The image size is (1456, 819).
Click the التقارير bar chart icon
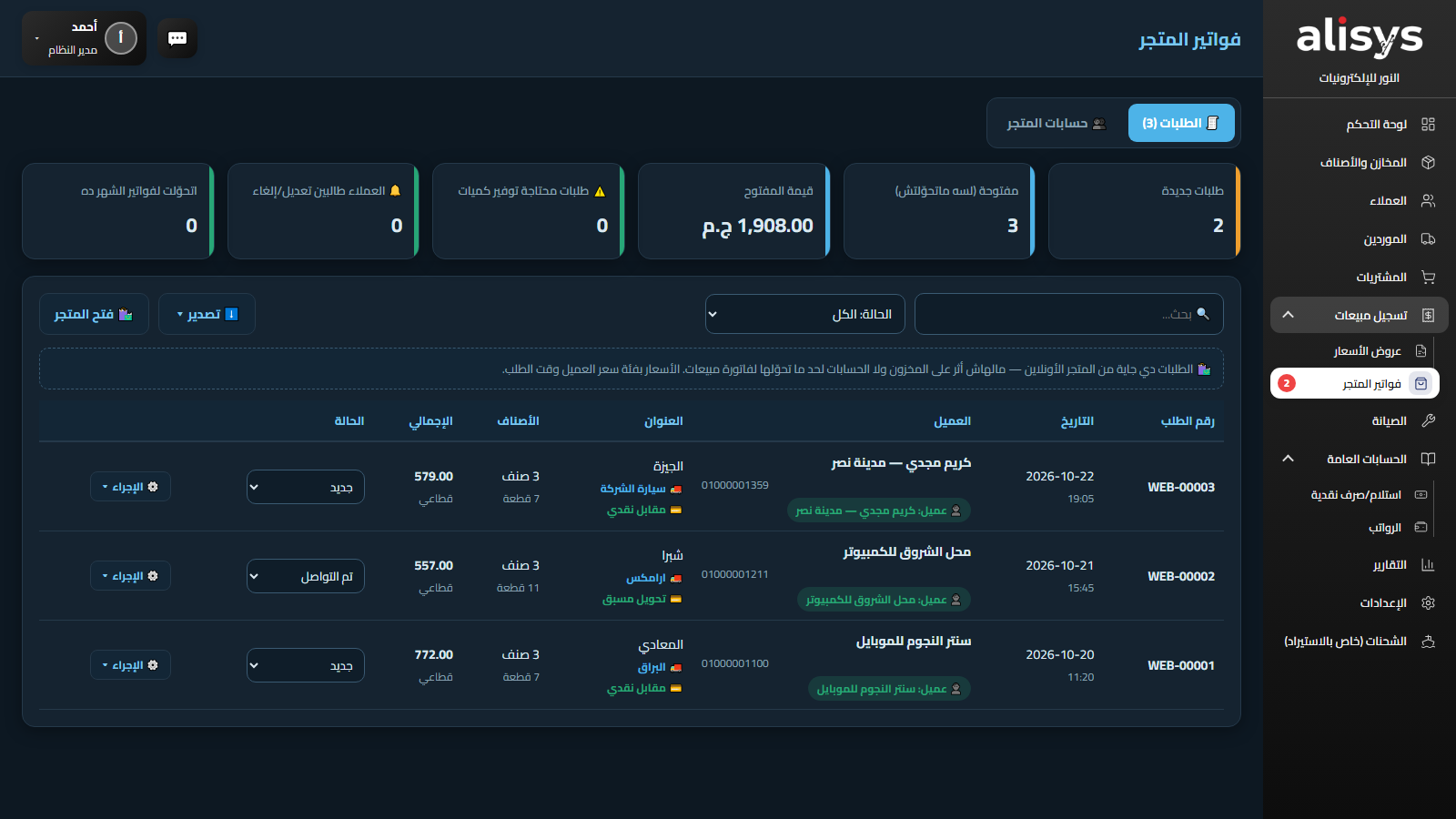[x=1428, y=565]
